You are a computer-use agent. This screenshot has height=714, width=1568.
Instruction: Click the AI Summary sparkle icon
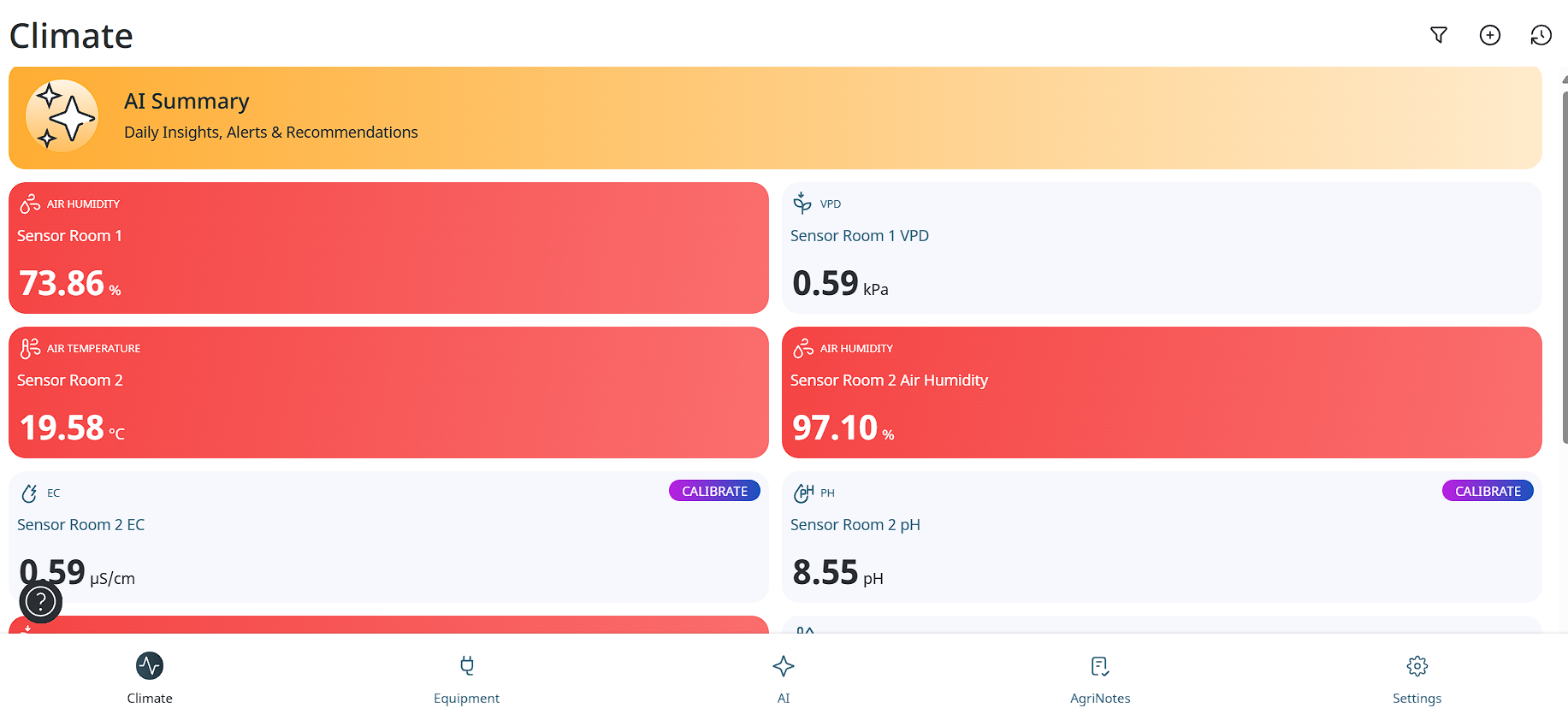point(62,116)
